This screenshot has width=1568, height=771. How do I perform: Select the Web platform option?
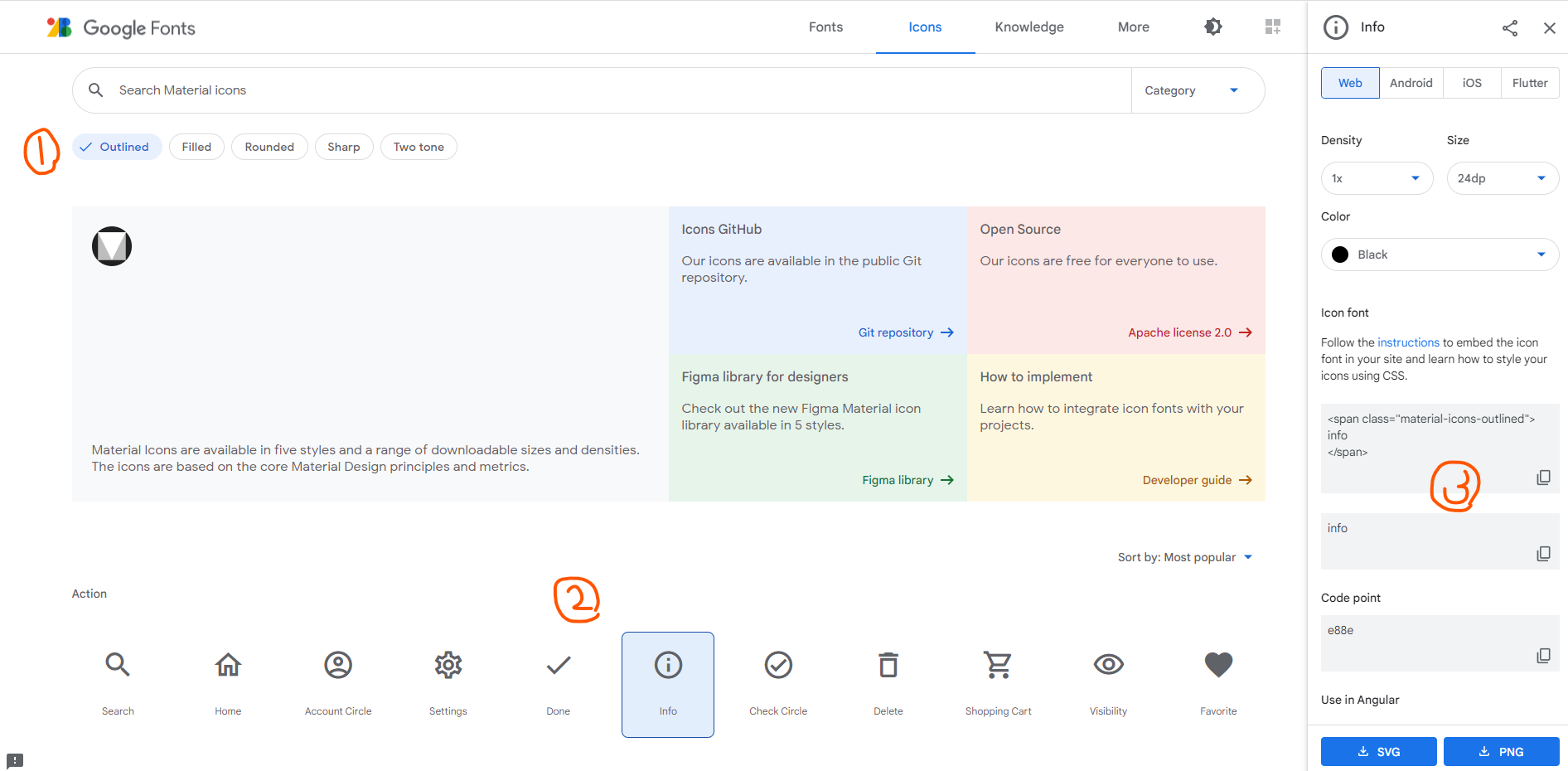pyautogui.click(x=1350, y=83)
